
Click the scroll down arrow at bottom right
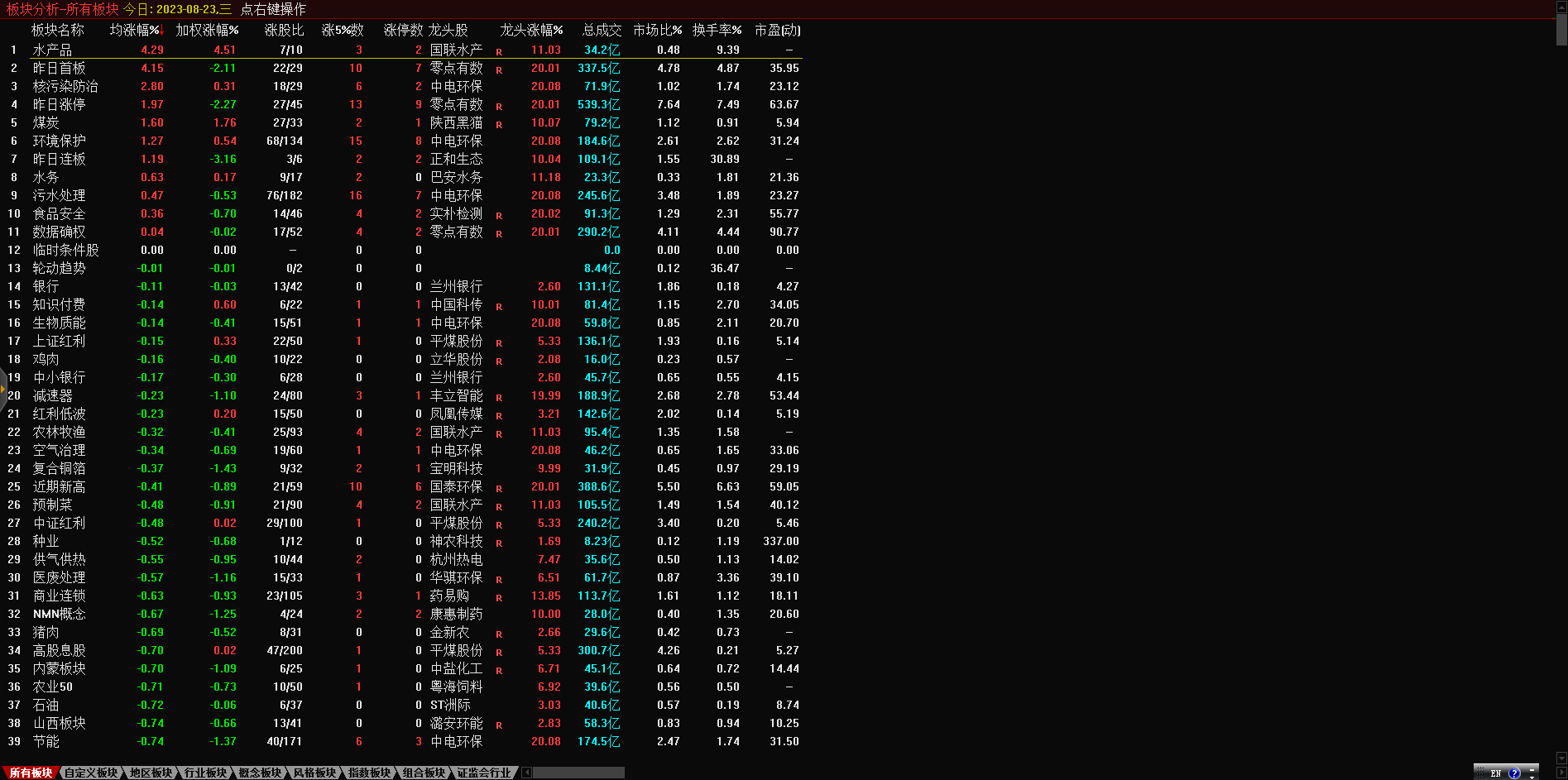pyautogui.click(x=1561, y=757)
